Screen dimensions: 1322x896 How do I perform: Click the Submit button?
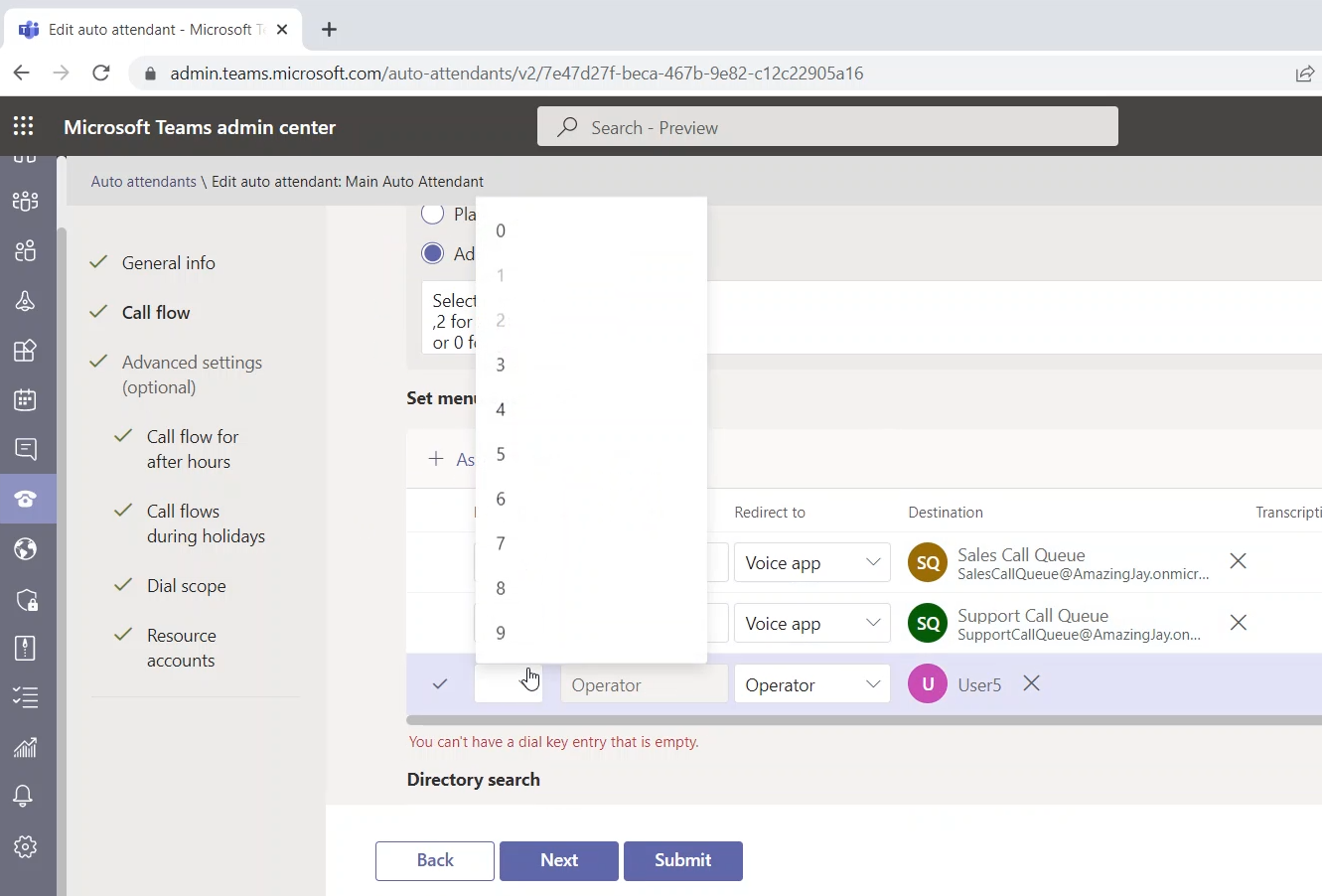682,860
